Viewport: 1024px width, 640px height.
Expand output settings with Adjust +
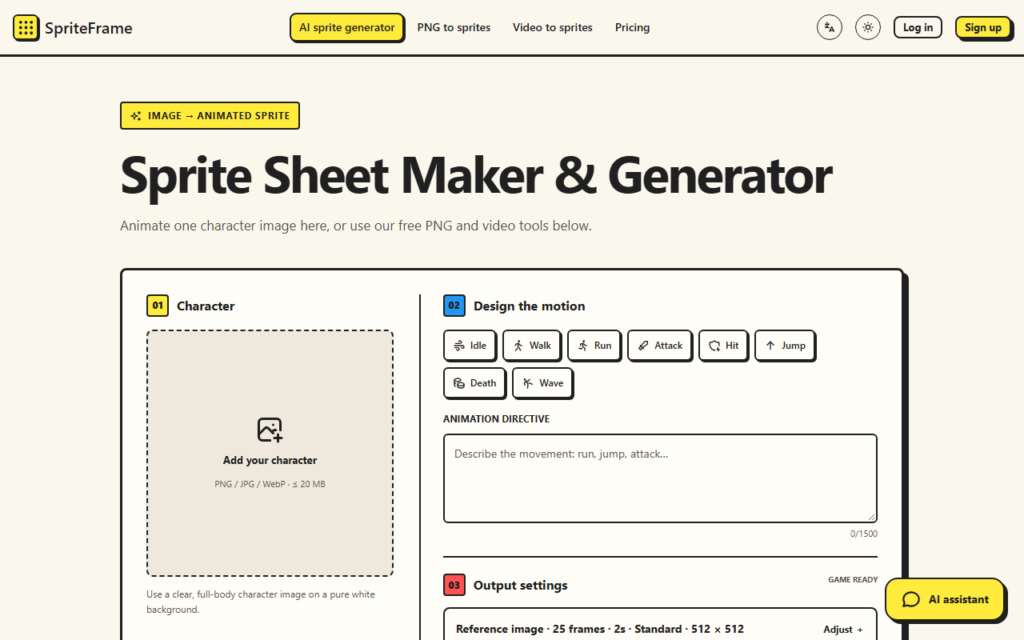pyautogui.click(x=843, y=630)
